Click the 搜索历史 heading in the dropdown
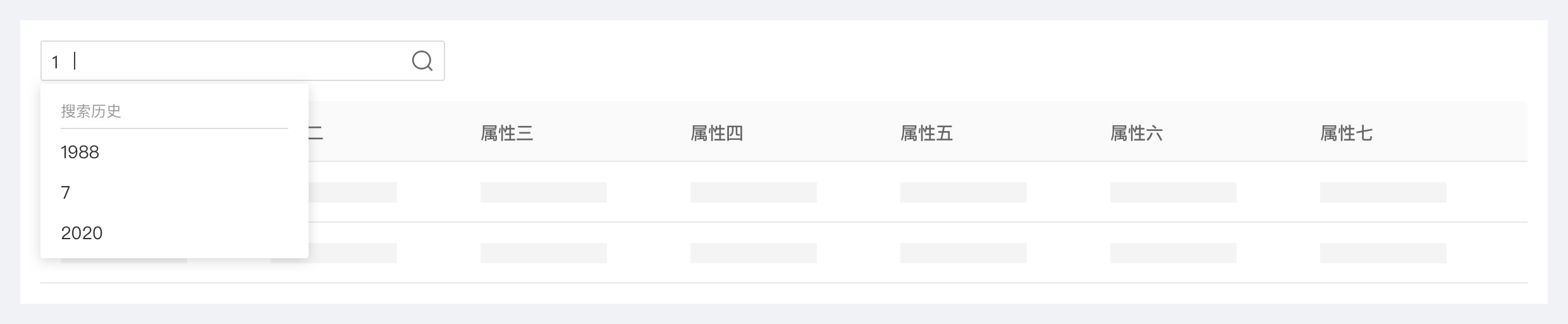Image resolution: width=1568 pixels, height=324 pixels. (x=91, y=111)
